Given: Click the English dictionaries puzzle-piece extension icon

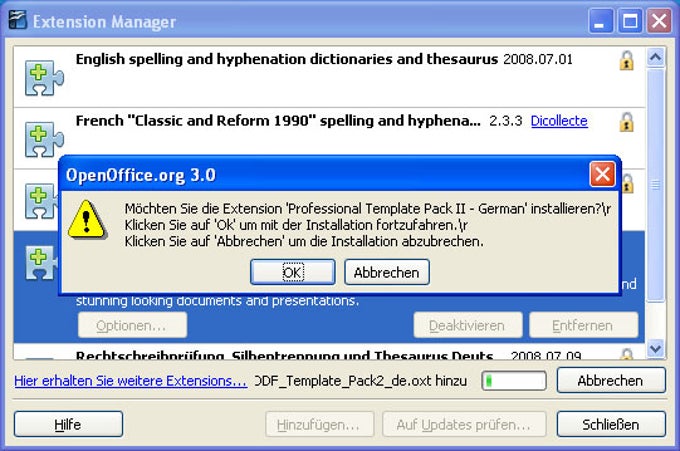Looking at the screenshot, I should 44,78.
